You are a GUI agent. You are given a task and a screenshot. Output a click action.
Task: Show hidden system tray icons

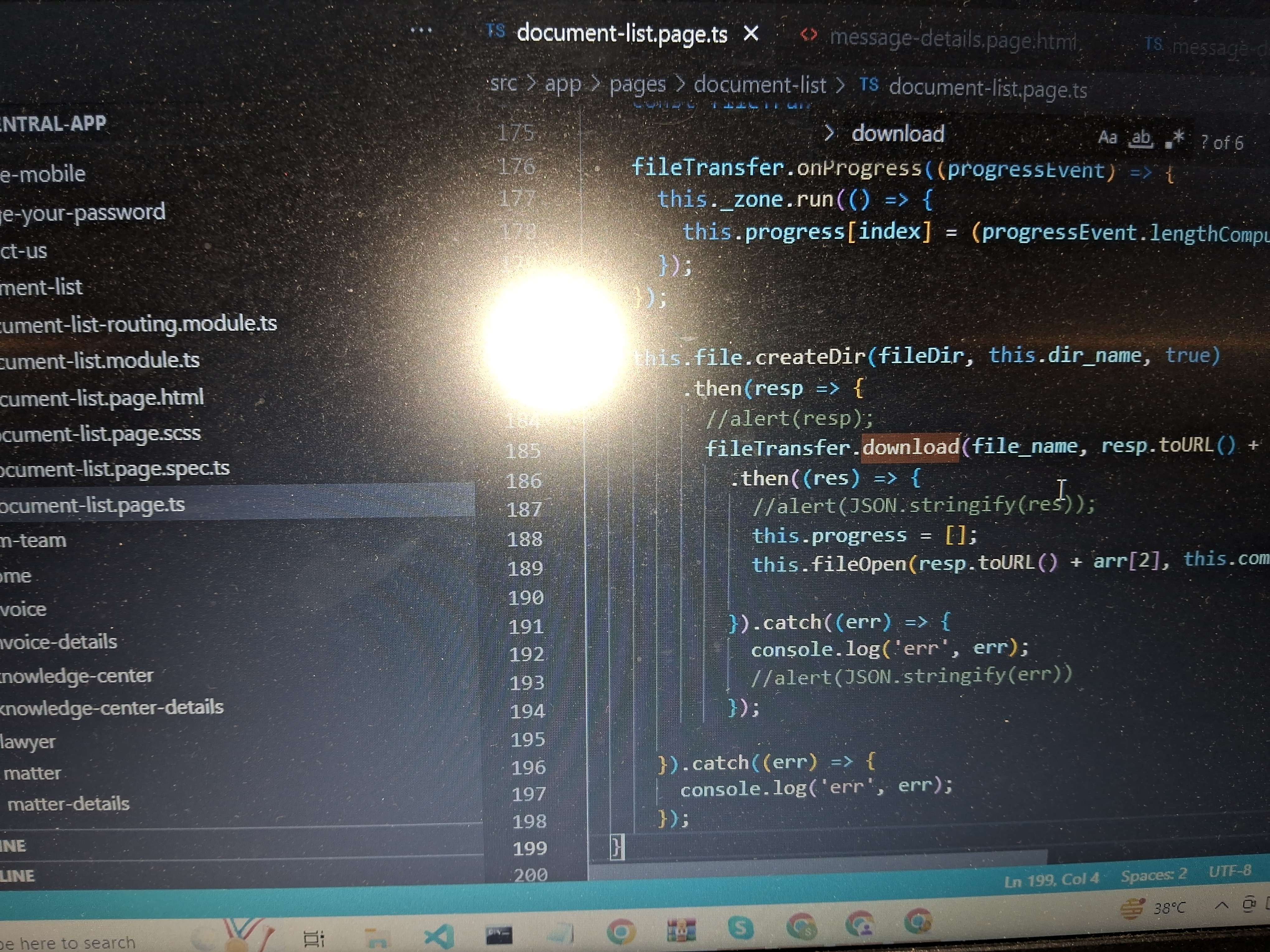pyautogui.click(x=1222, y=906)
